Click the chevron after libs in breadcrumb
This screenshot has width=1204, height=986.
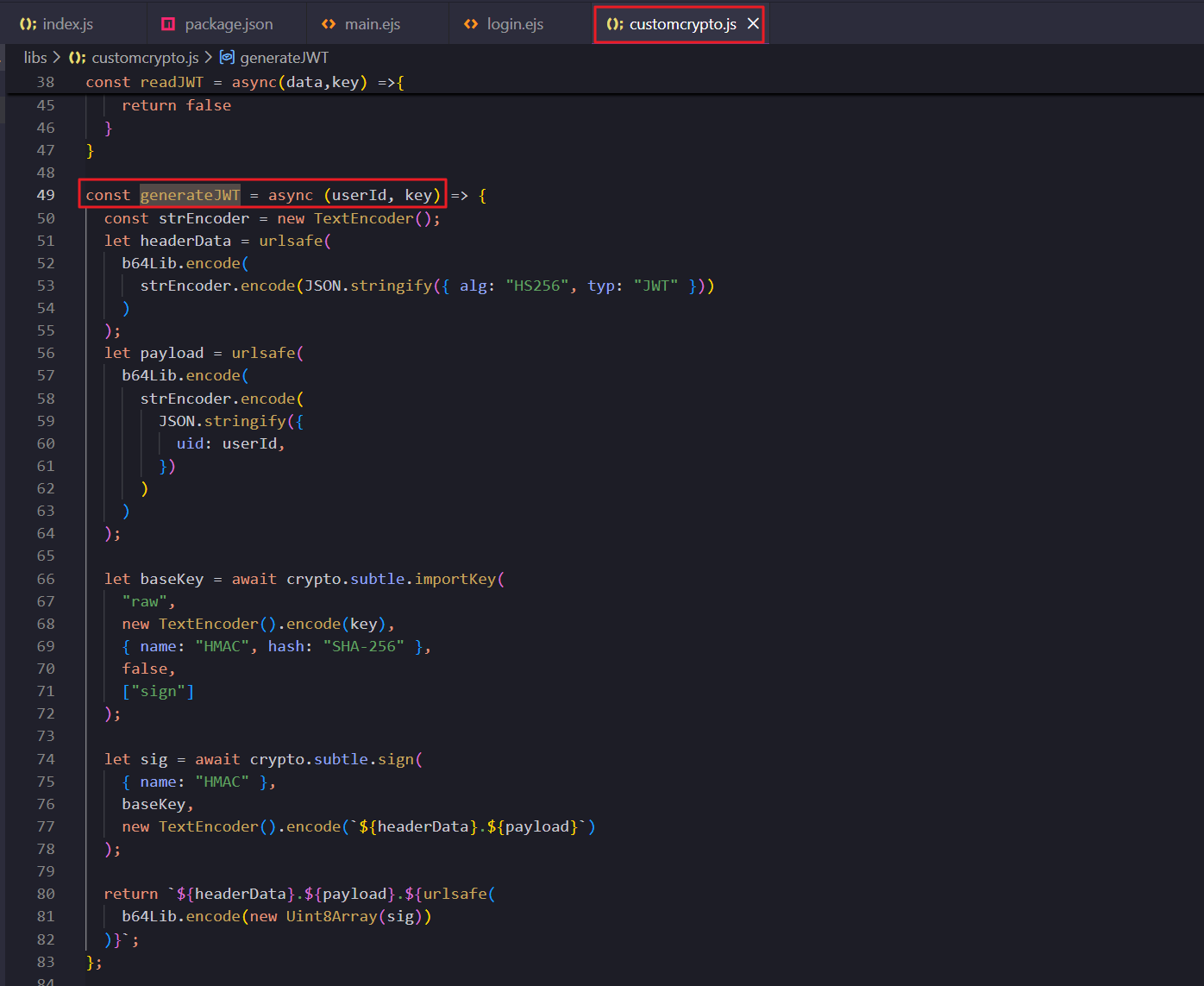[57, 58]
